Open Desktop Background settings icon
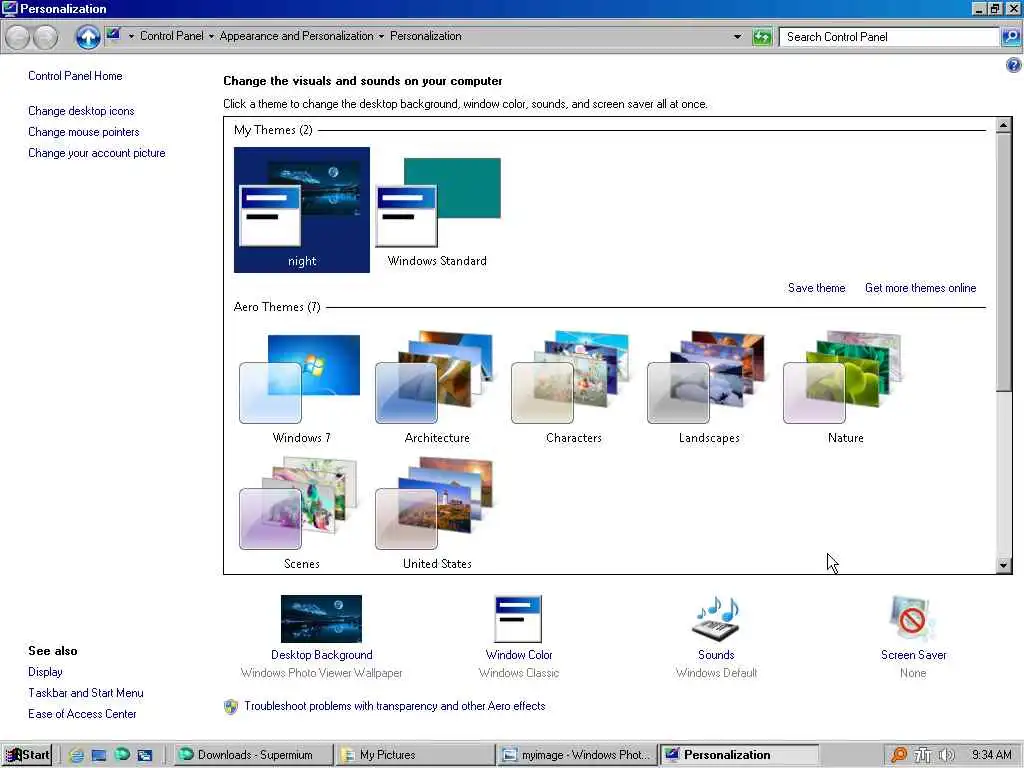The width and height of the screenshot is (1024, 768). point(321,618)
